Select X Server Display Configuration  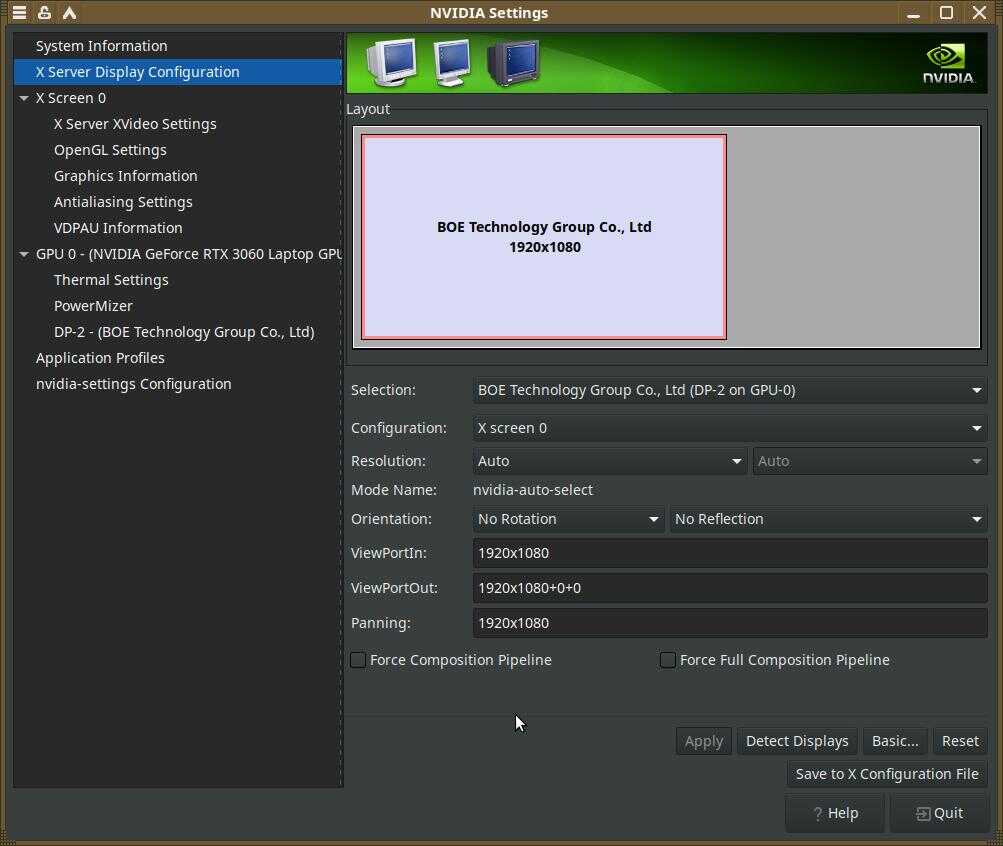[x=178, y=72]
